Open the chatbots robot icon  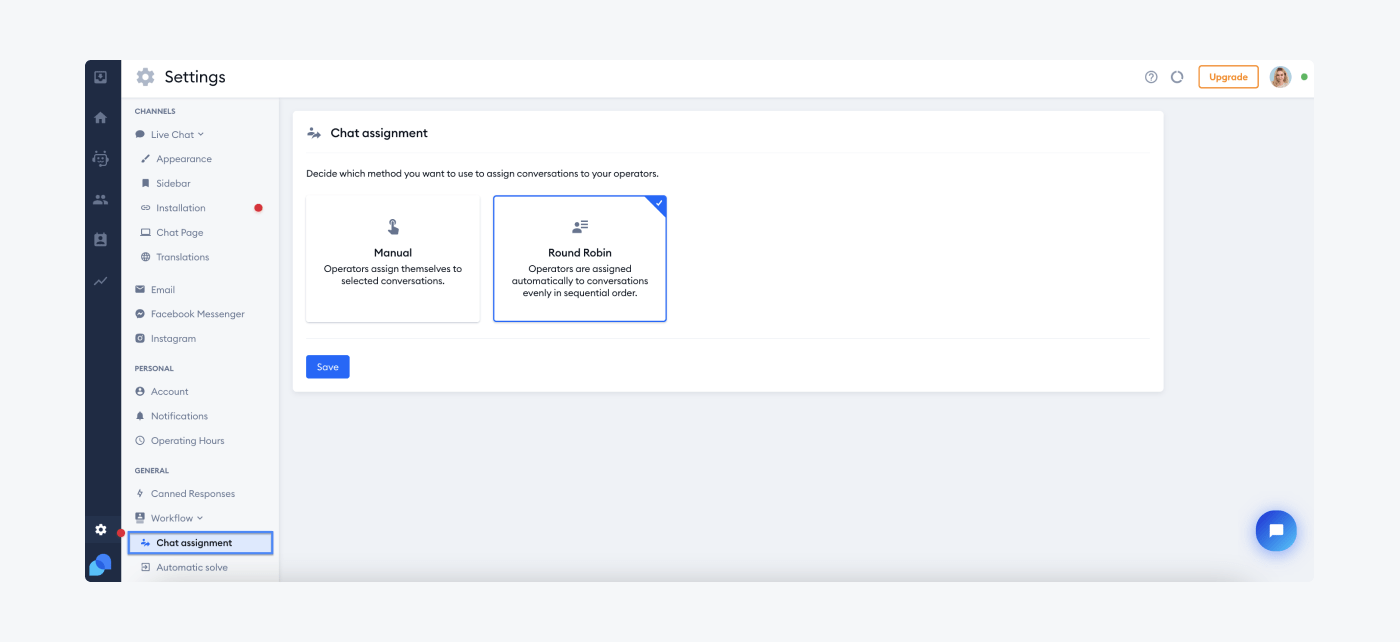point(101,158)
